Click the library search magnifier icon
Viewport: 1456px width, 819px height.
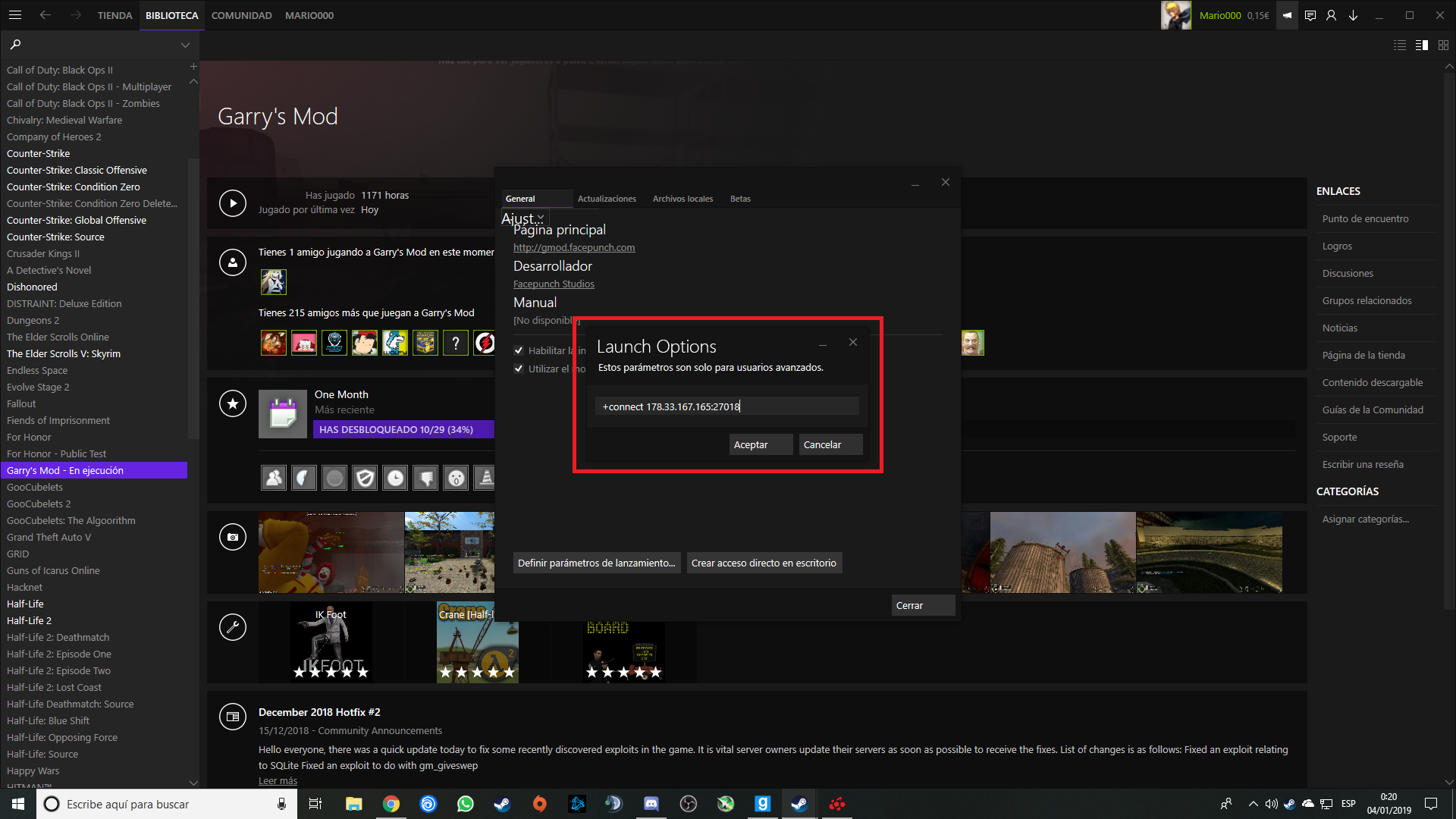tap(16, 45)
